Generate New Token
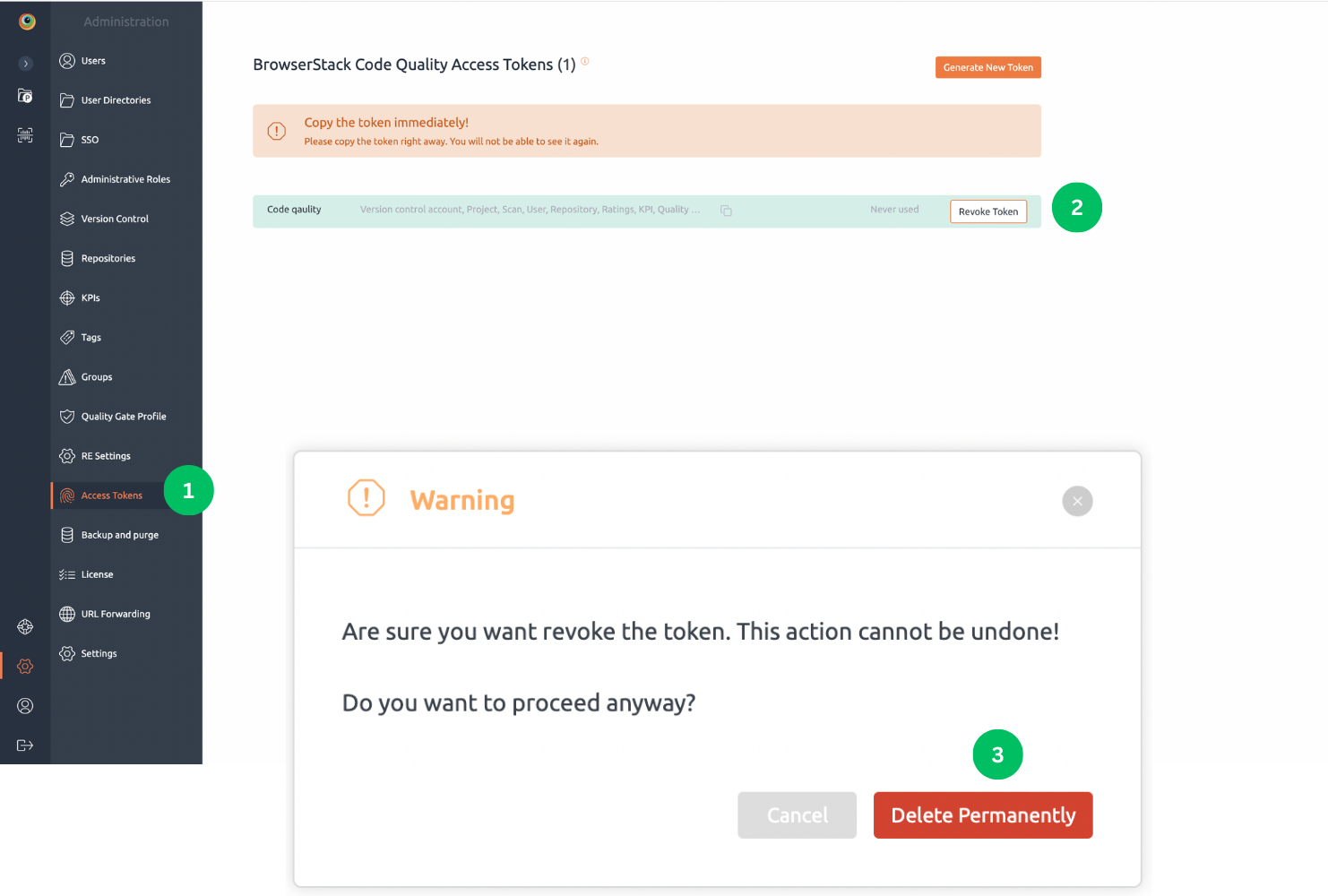Screen dimensions: 1328x896 (988, 67)
